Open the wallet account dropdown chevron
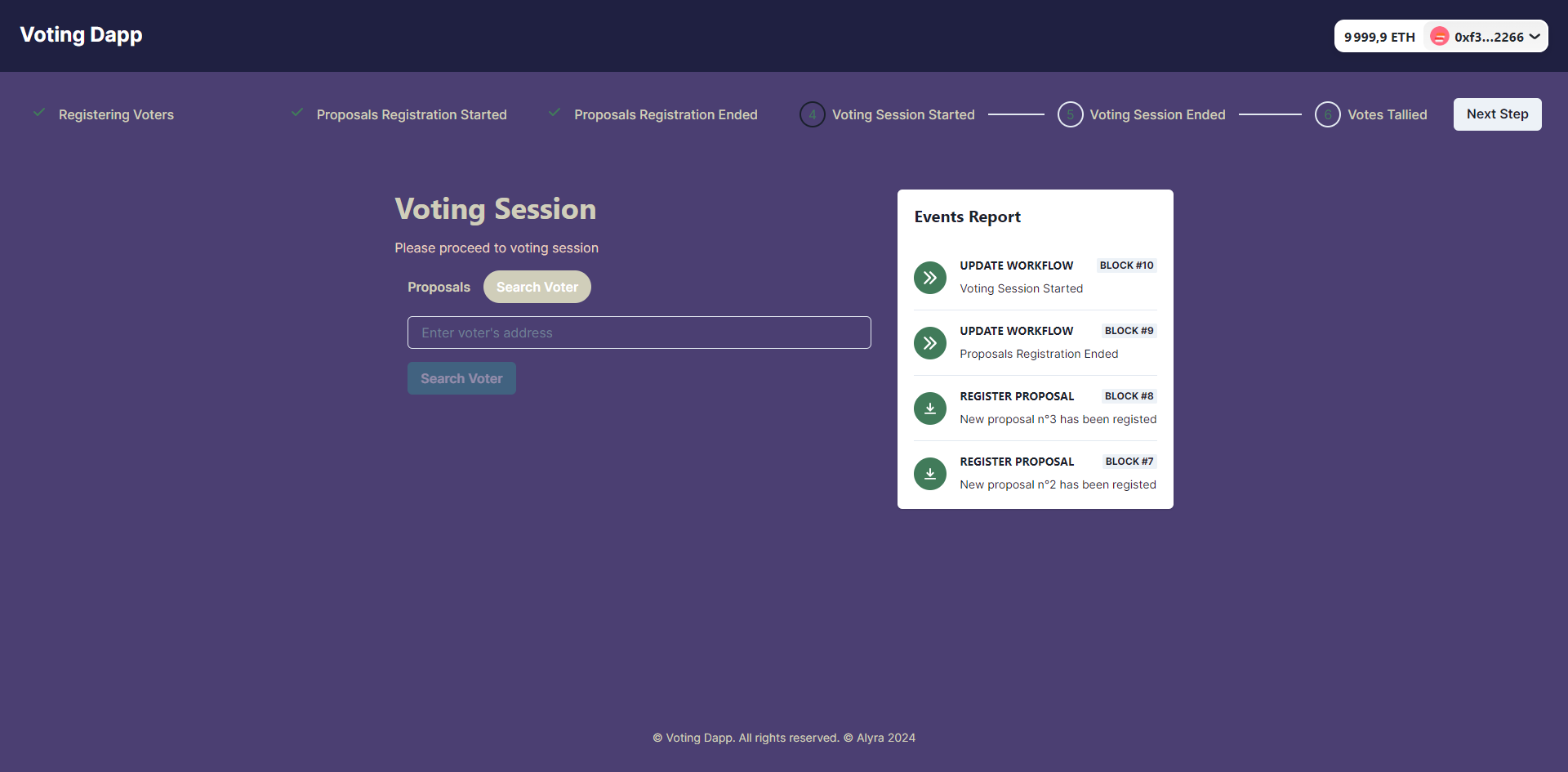 [1535, 36]
